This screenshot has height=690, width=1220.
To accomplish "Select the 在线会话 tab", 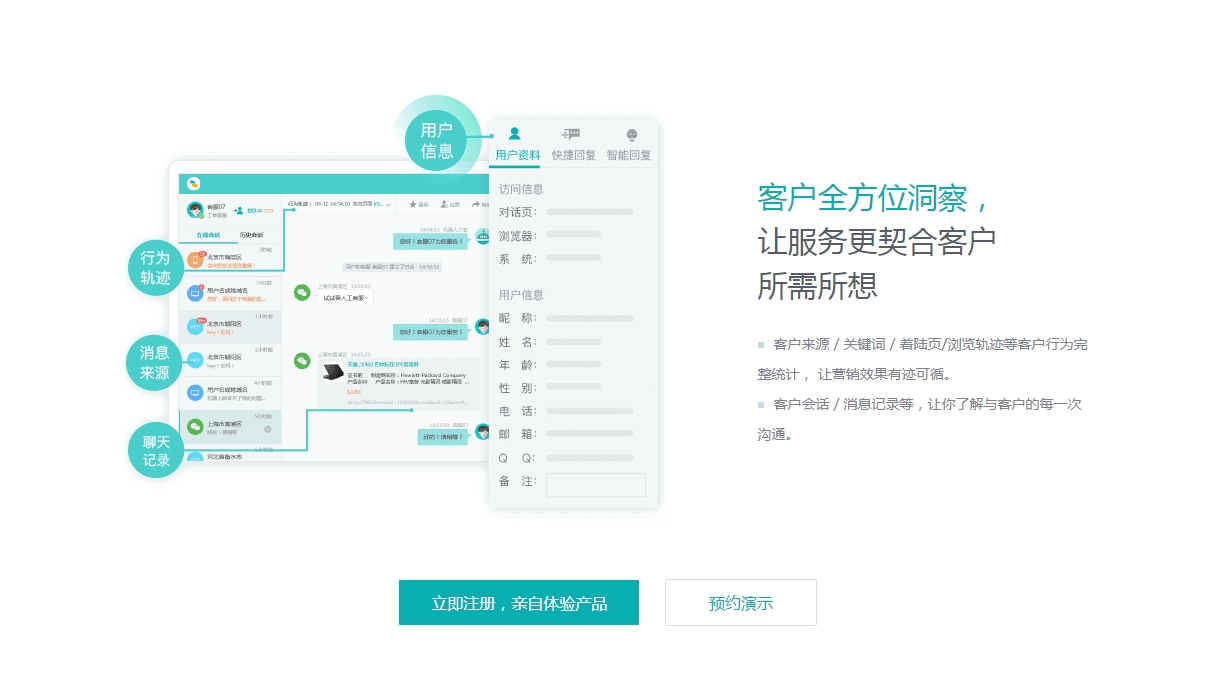I will coord(209,235).
